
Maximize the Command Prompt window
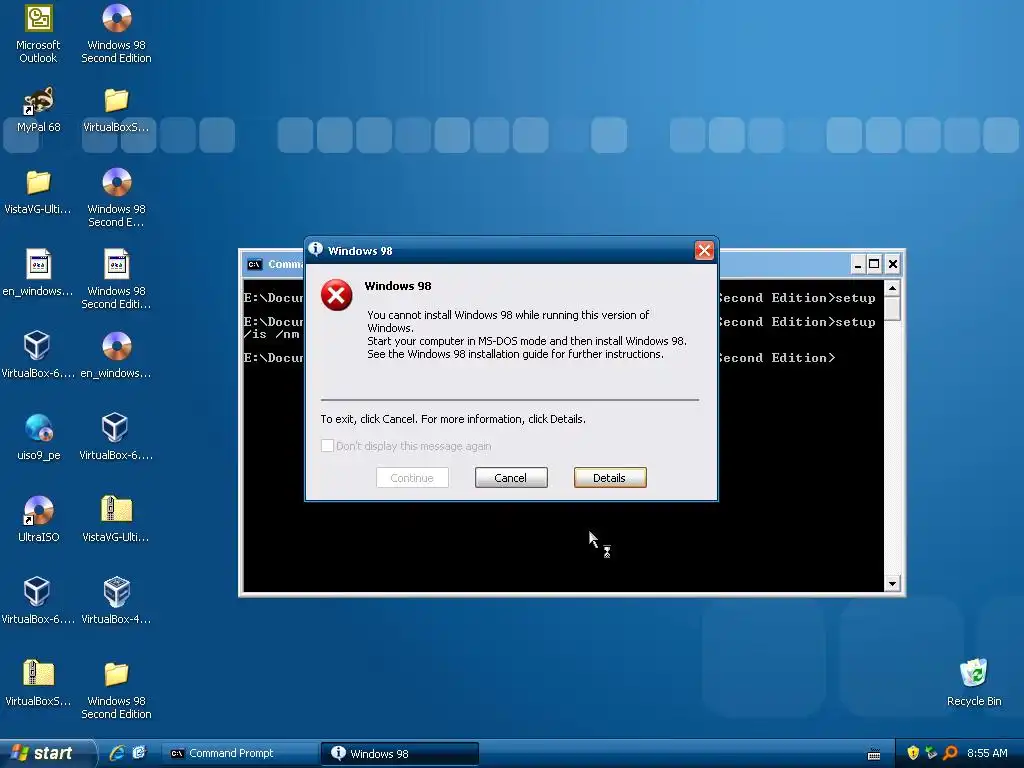click(874, 264)
